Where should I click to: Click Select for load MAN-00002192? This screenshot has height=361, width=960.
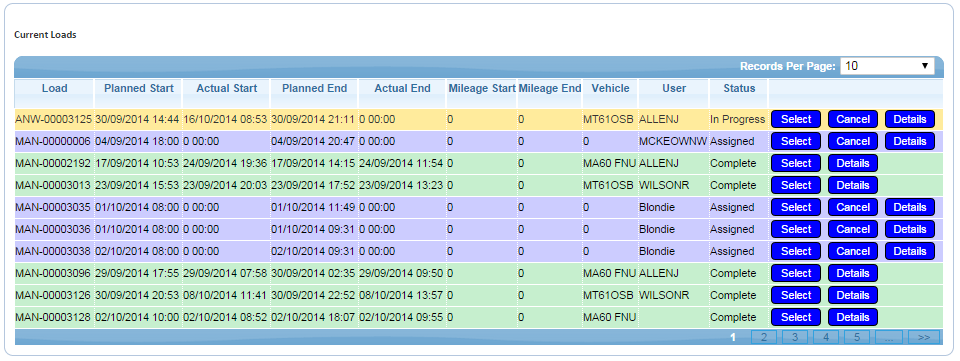(x=796, y=163)
